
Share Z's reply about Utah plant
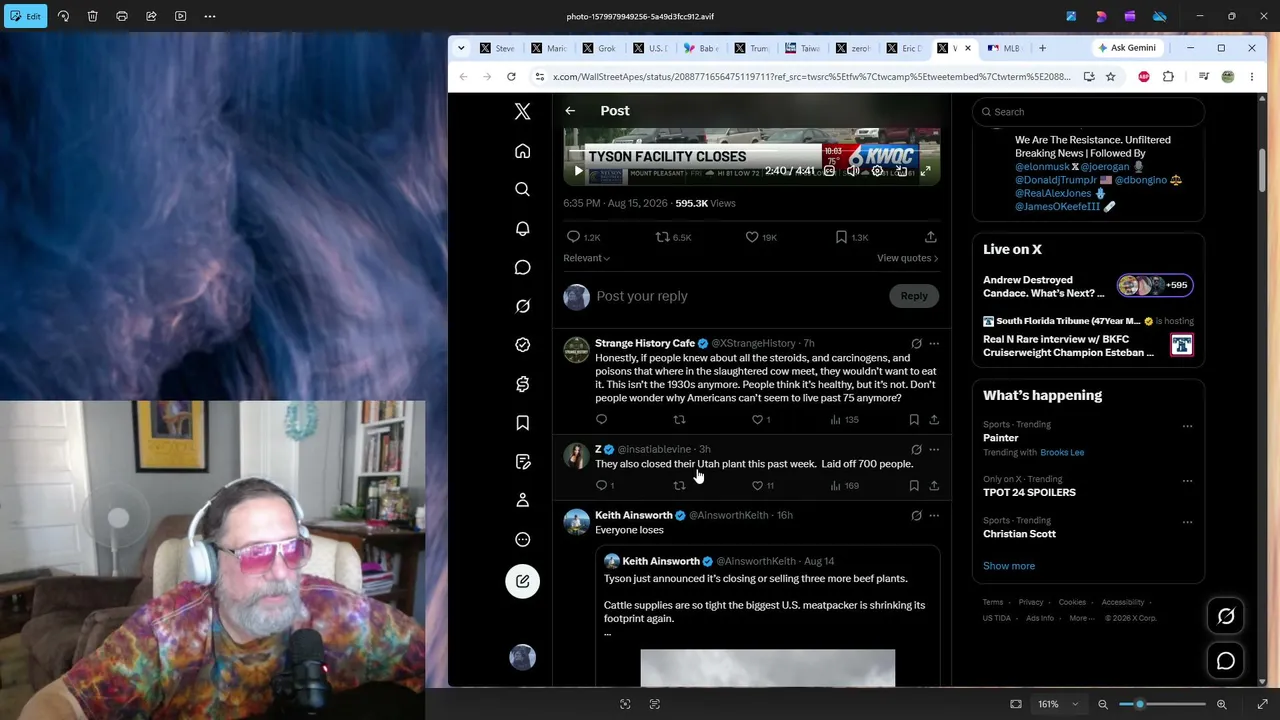tap(934, 485)
